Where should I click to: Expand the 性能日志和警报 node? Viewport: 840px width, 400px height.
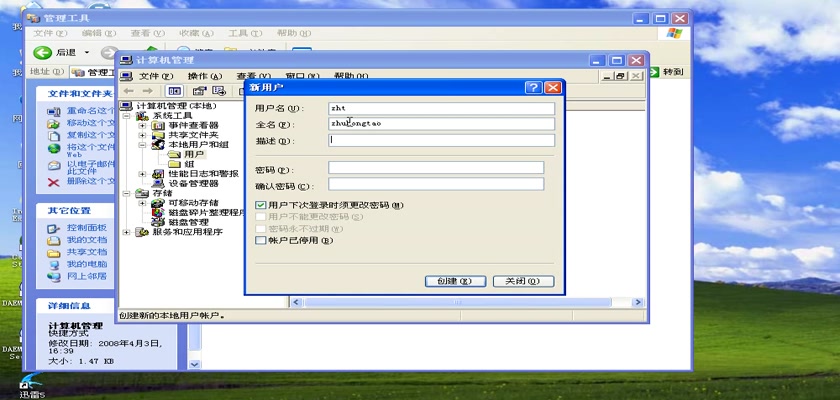tap(142, 174)
